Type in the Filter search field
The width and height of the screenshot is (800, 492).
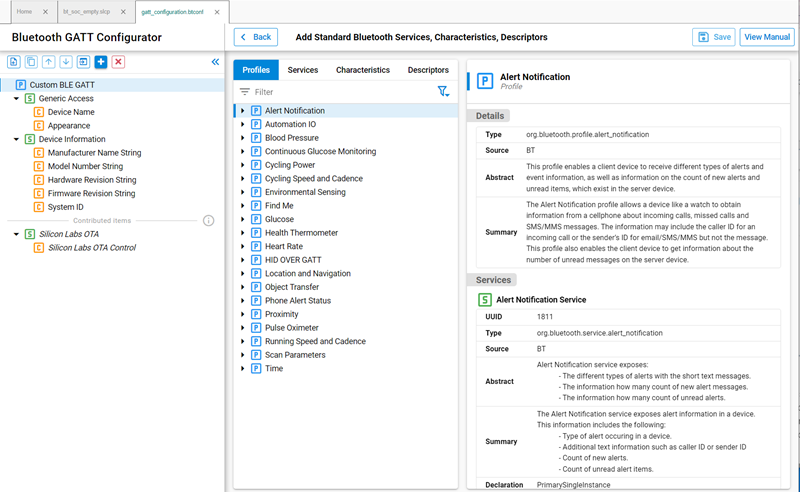(x=340, y=91)
